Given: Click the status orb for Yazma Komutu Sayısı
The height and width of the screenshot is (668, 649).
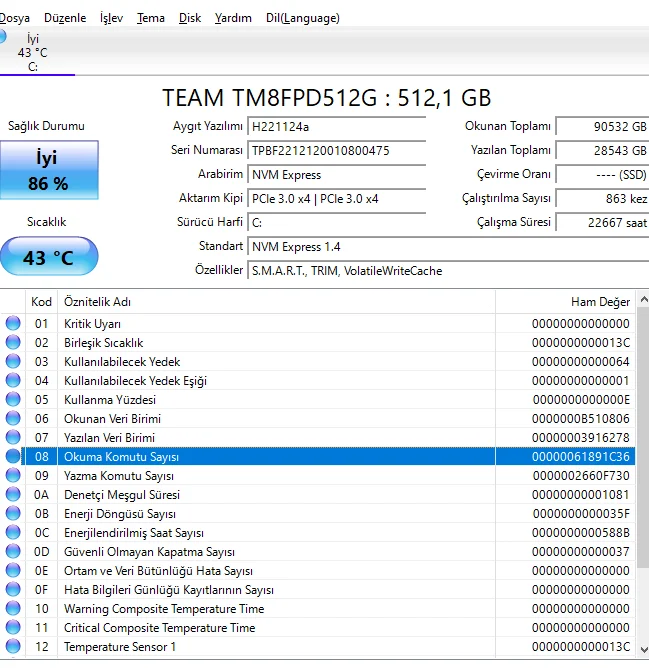Looking at the screenshot, I should (13, 475).
